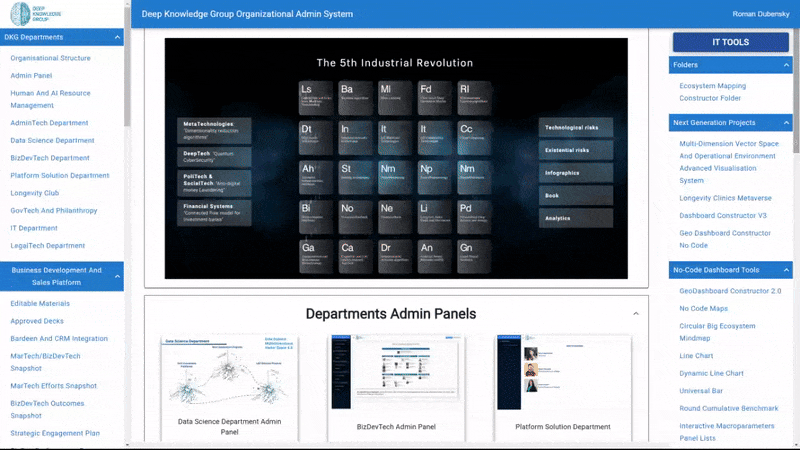
Task: Collapse Business Development And Sales Platform section
Action: point(117,277)
